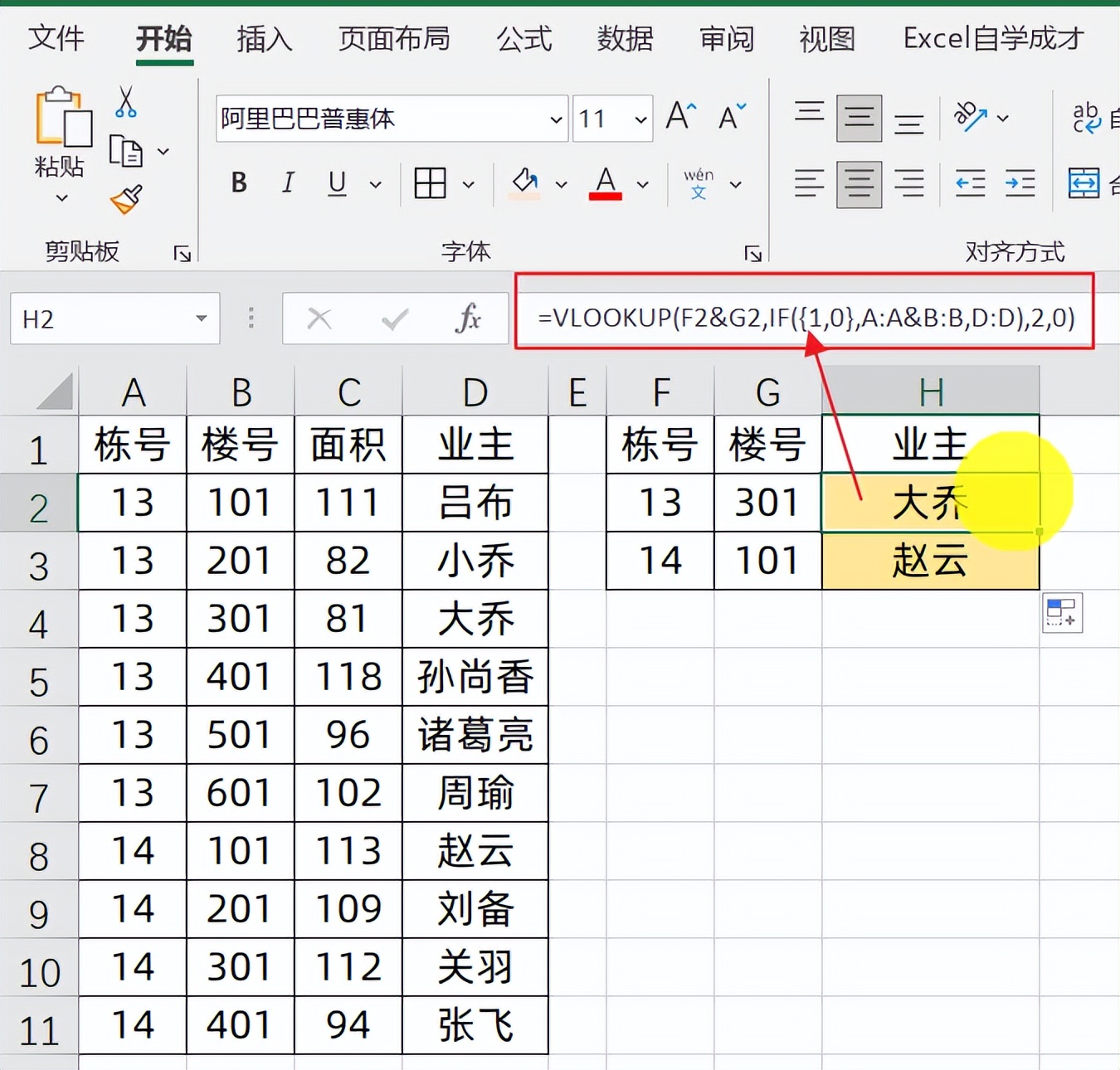Select cell H3 containing 赵云
Viewport: 1120px width, 1070px height.
pos(931,561)
